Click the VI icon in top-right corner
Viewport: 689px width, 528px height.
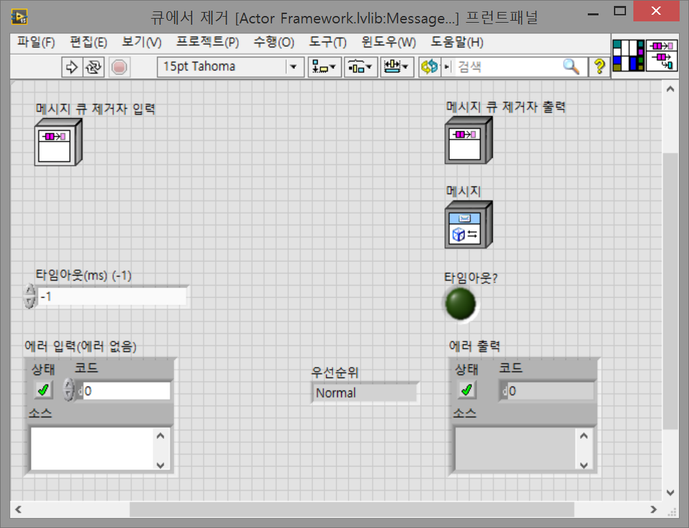(662, 55)
